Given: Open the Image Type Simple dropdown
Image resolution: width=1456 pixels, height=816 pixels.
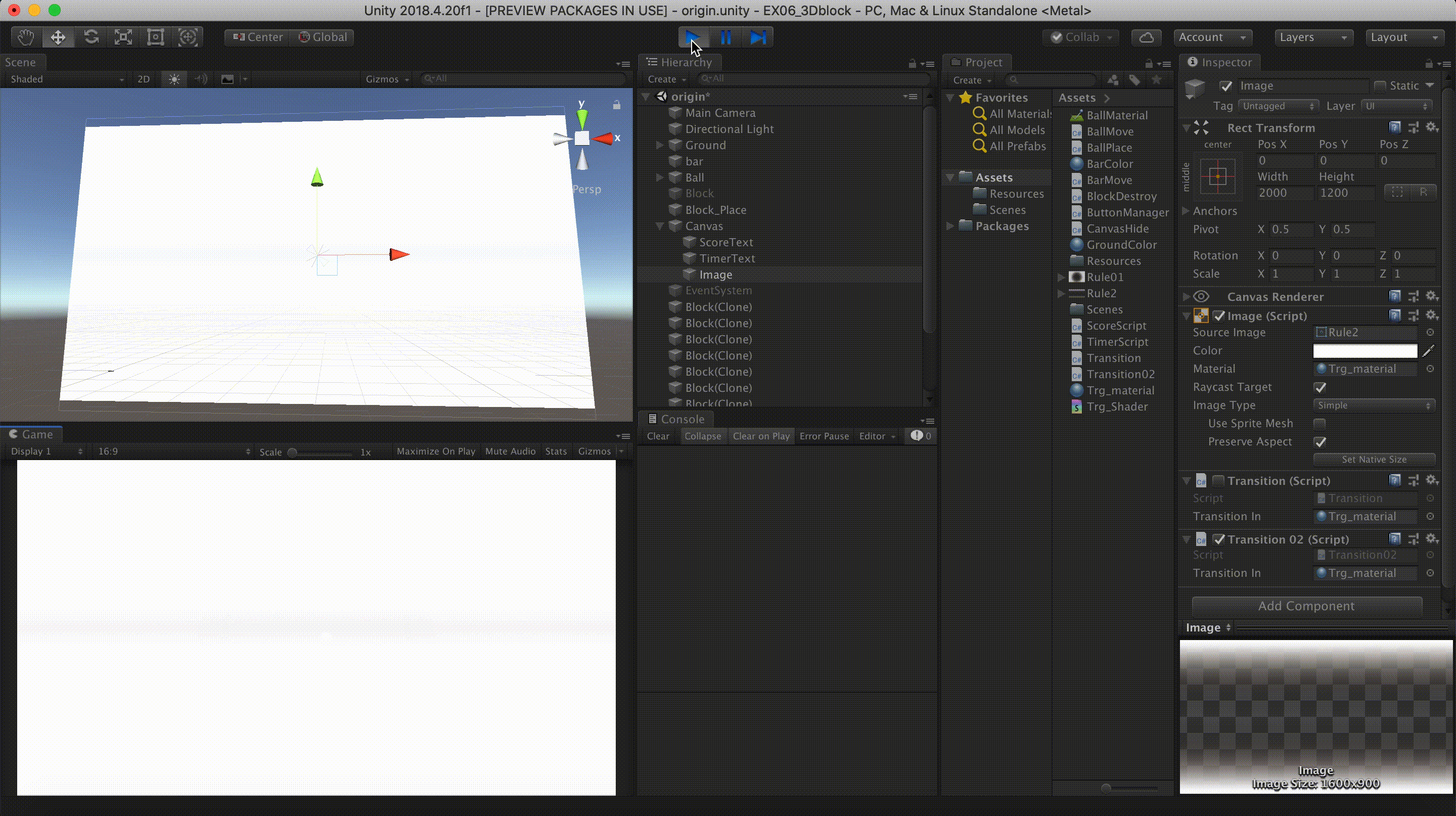Looking at the screenshot, I should [1374, 405].
